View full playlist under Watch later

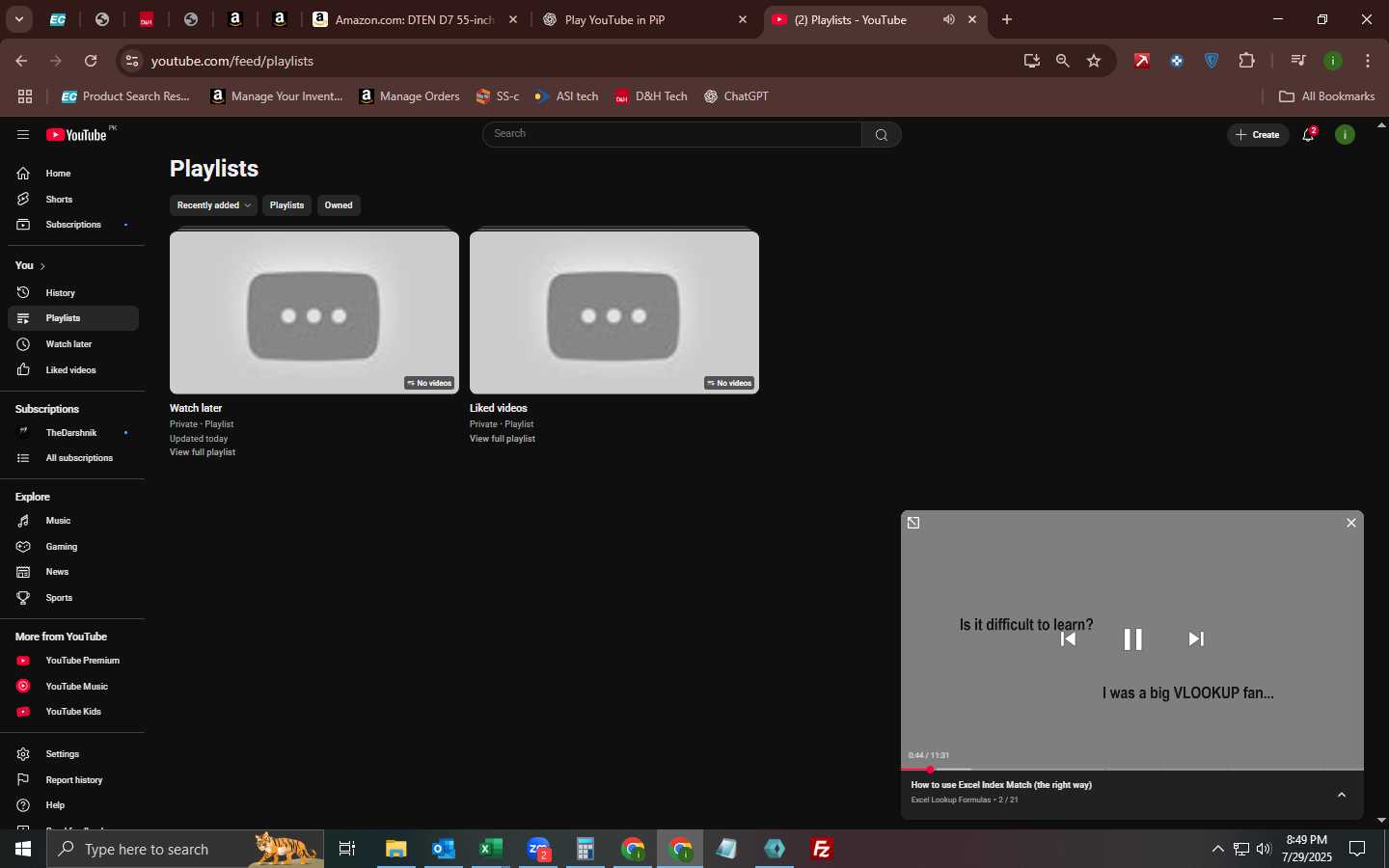203,452
